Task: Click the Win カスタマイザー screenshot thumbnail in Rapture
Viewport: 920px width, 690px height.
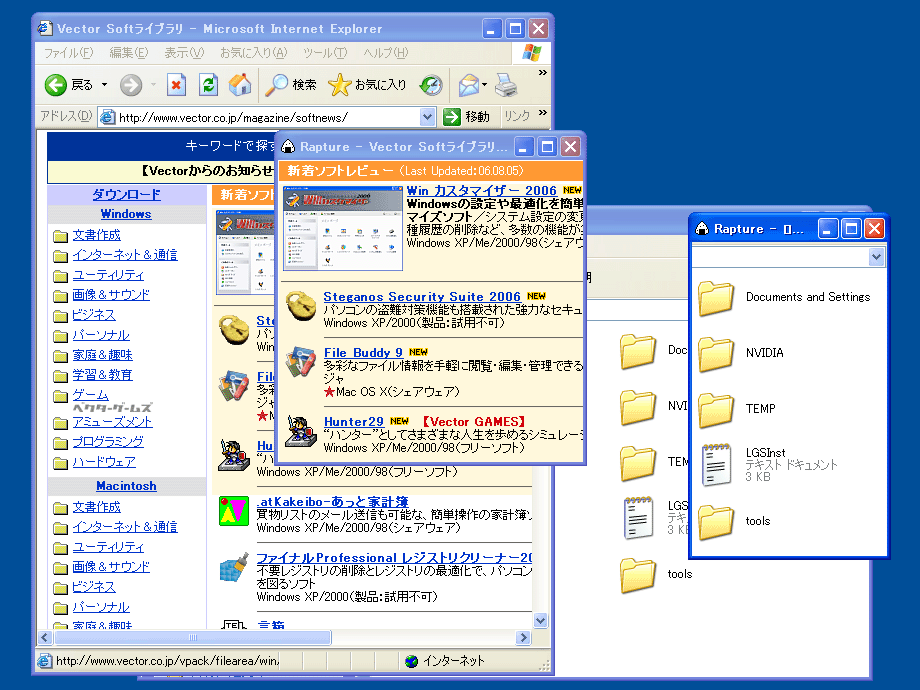Action: (343, 228)
